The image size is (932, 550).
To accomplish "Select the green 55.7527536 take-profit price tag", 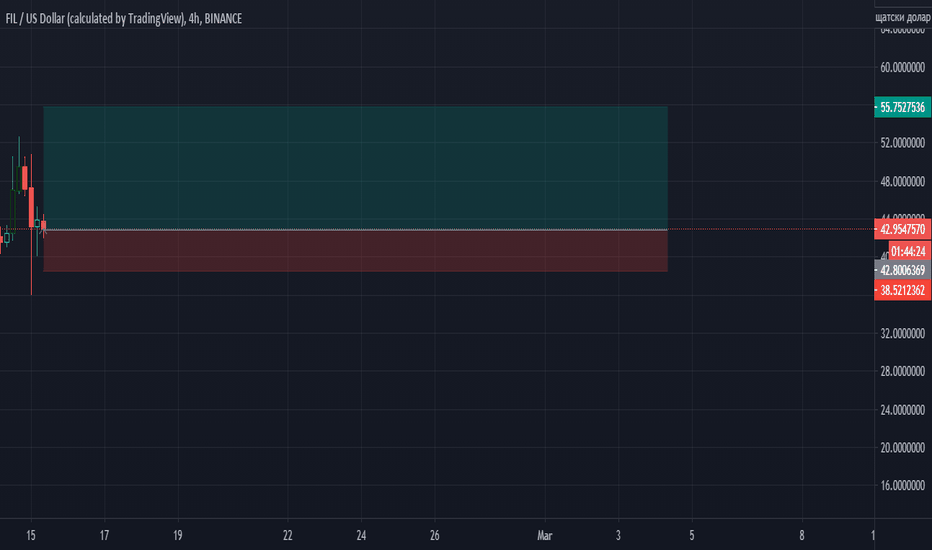I will click(x=902, y=107).
